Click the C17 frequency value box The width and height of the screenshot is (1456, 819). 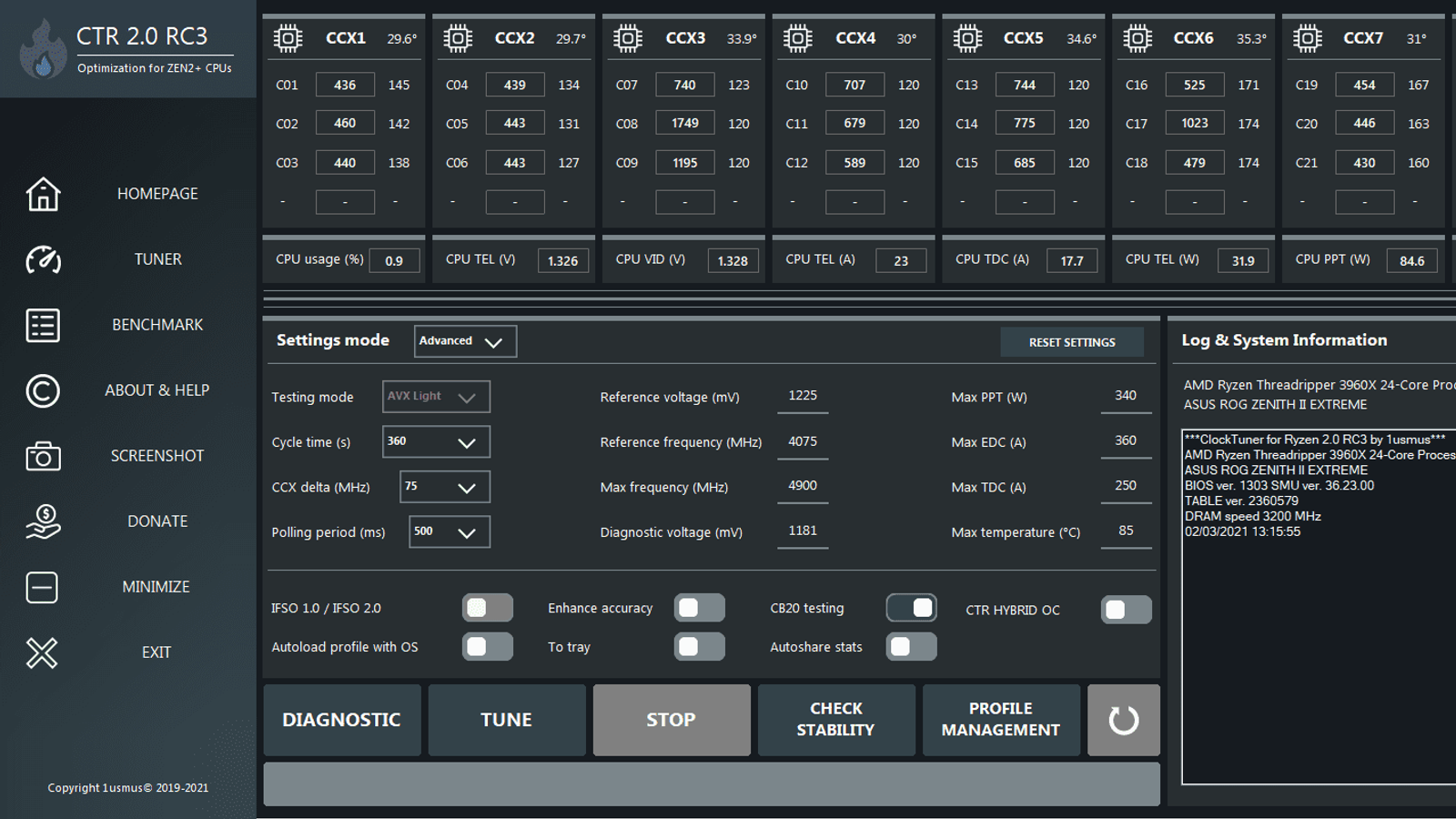(x=1195, y=123)
